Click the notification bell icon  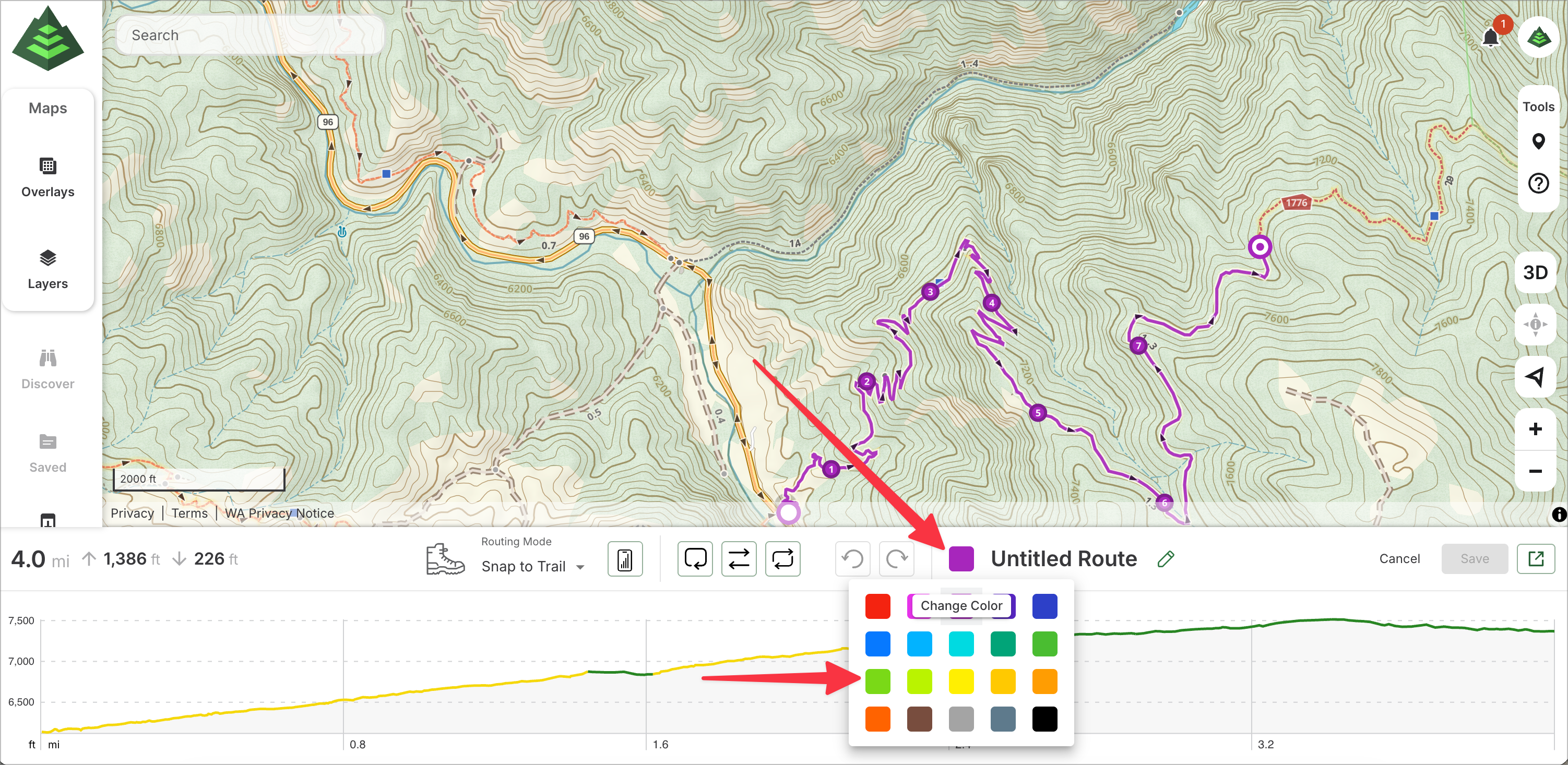1490,38
